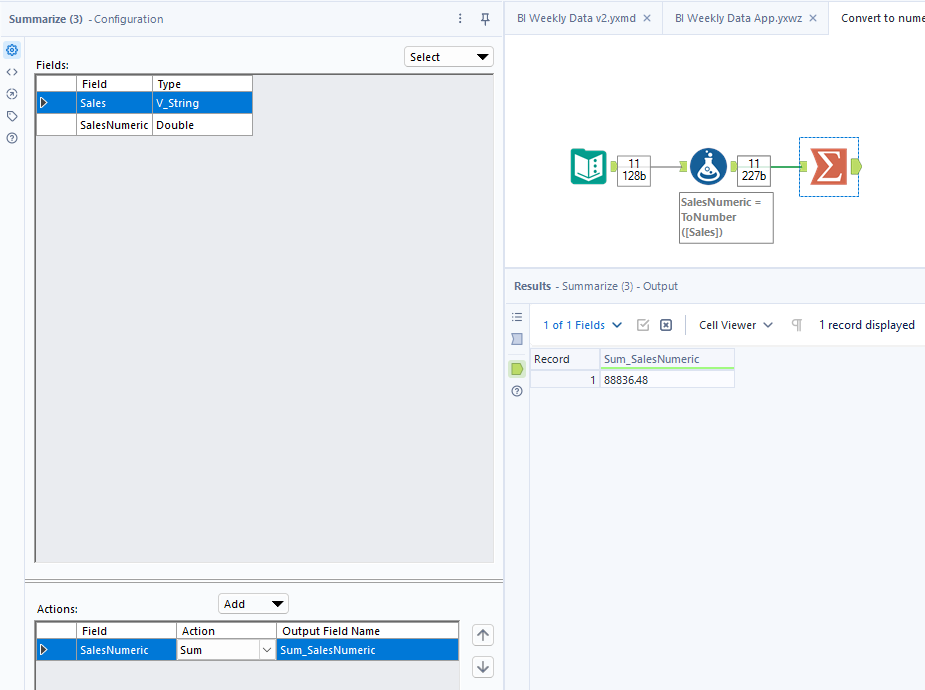This screenshot has width=925, height=690.
Task: Click the Open Example icon in the sidebar
Action: coord(12,93)
